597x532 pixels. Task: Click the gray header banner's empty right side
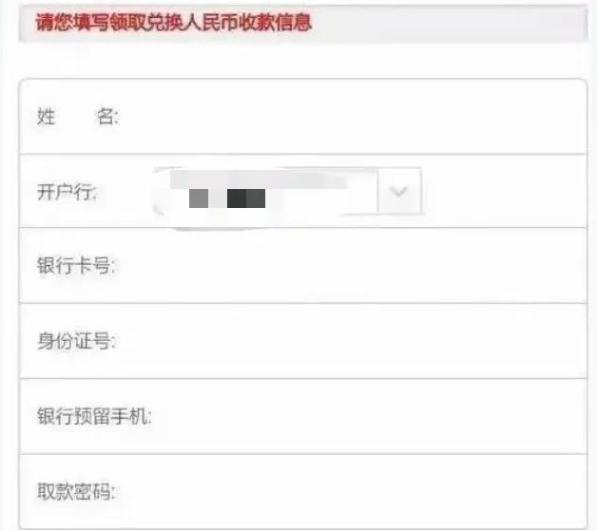pyautogui.click(x=449, y=23)
